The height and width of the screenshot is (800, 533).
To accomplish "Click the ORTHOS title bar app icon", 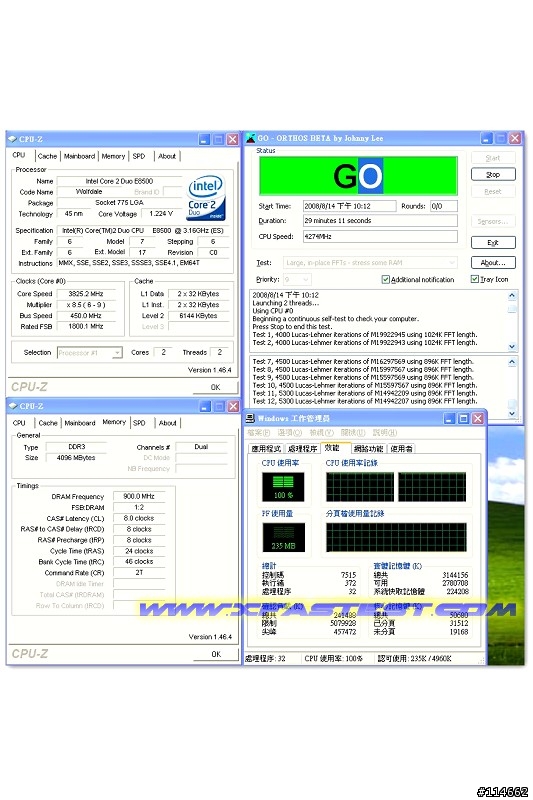I will 250,138.
